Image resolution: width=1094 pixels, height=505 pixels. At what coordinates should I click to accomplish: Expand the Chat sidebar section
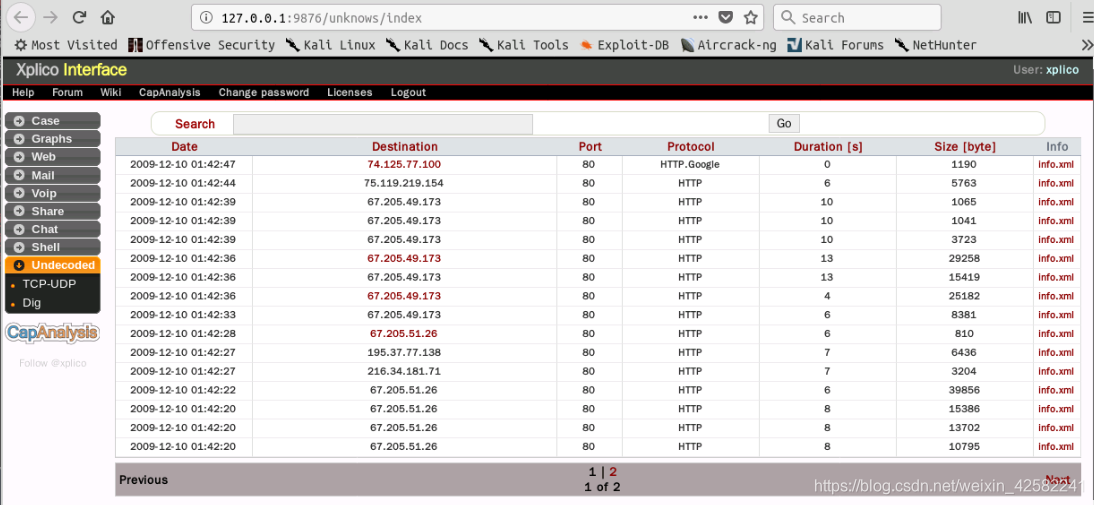[x=52, y=229]
